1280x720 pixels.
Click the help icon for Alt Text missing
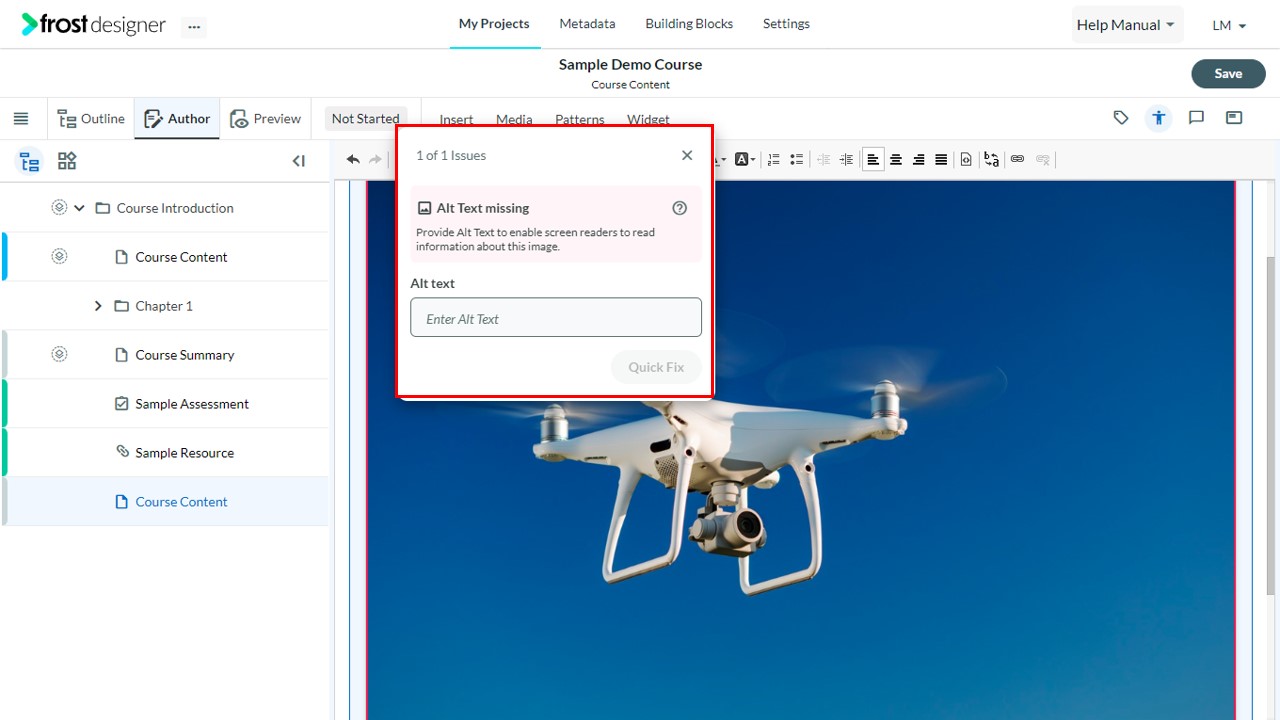(680, 208)
